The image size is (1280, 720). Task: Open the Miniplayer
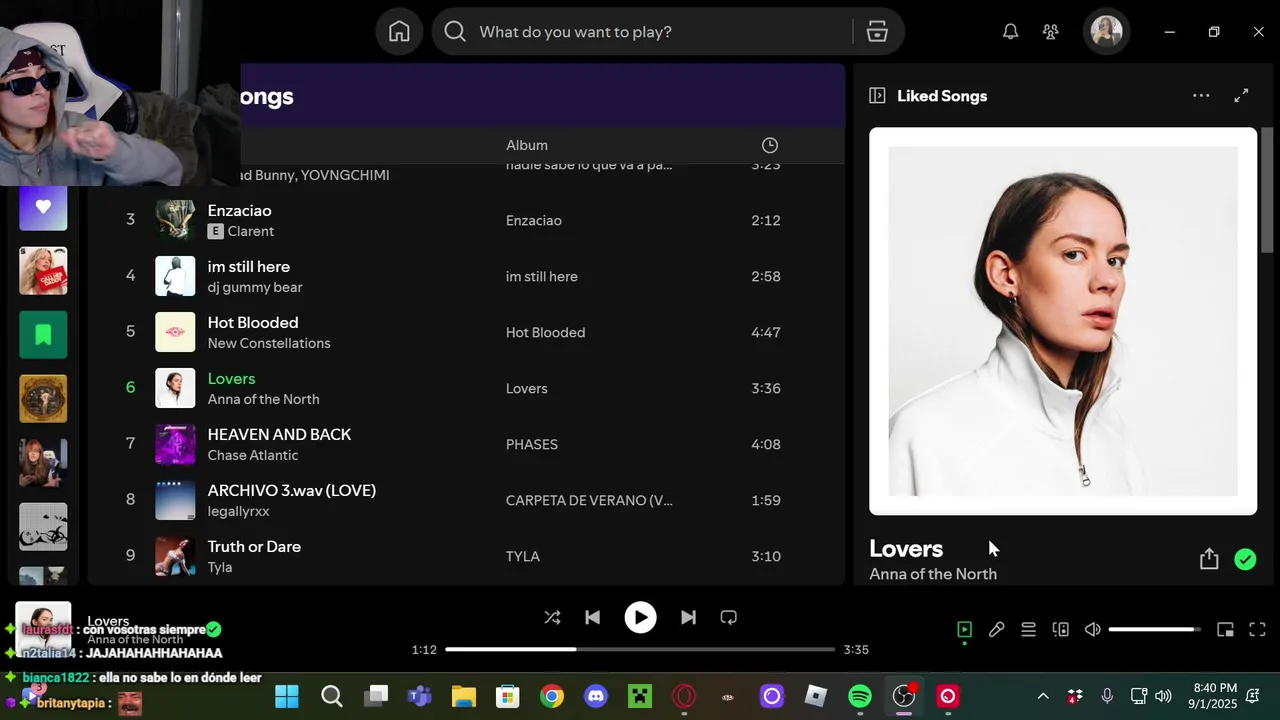[1225, 629]
